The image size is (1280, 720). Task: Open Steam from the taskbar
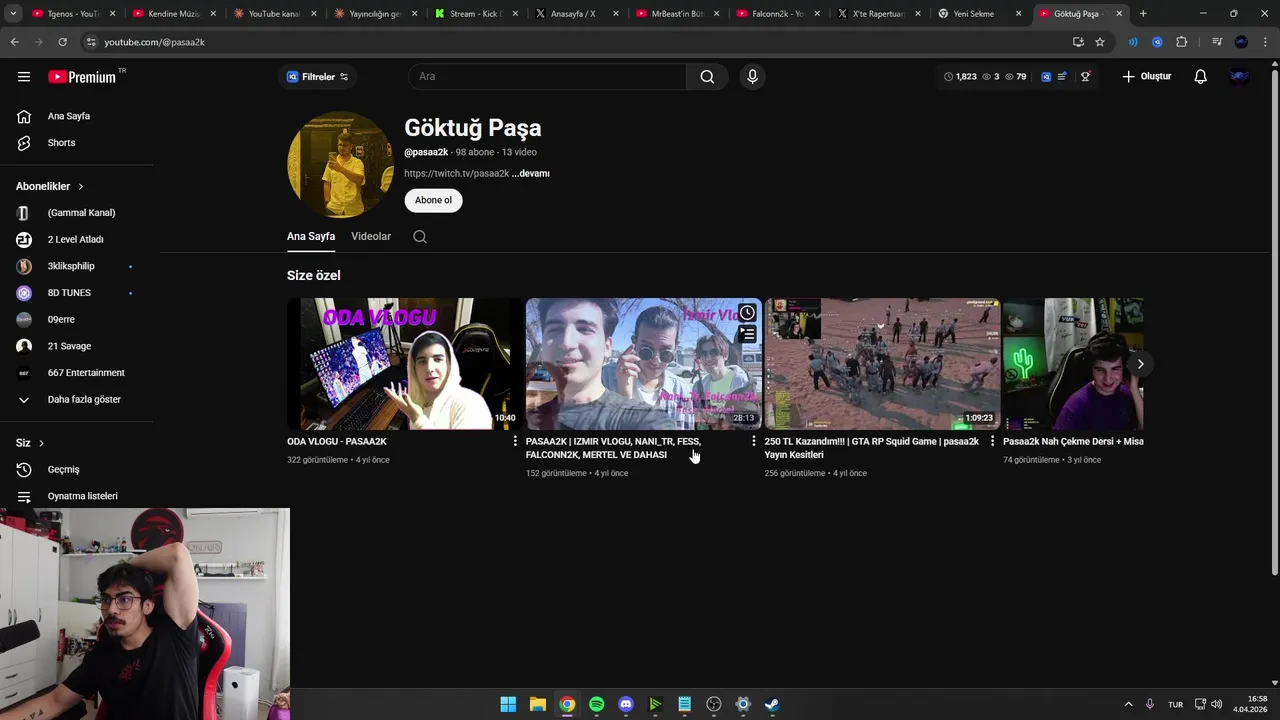772,704
